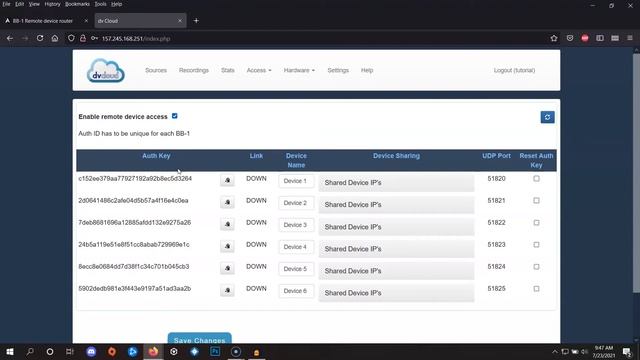Click the Auth Key column header
640x360 pixels.
click(x=156, y=156)
